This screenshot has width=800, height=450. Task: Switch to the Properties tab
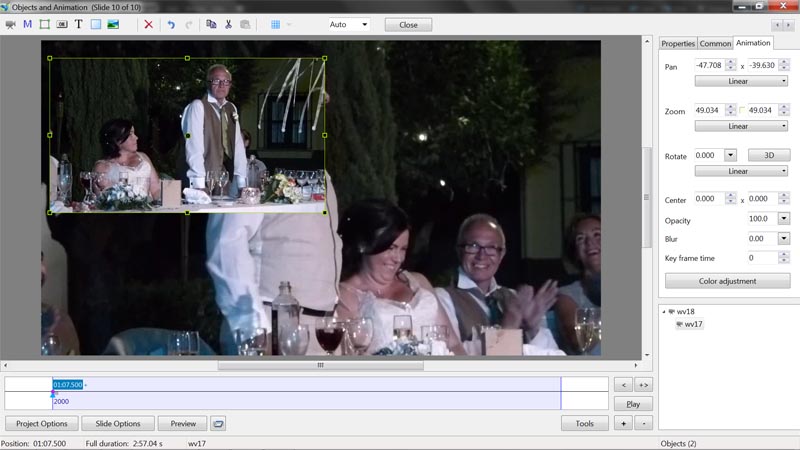pos(678,43)
